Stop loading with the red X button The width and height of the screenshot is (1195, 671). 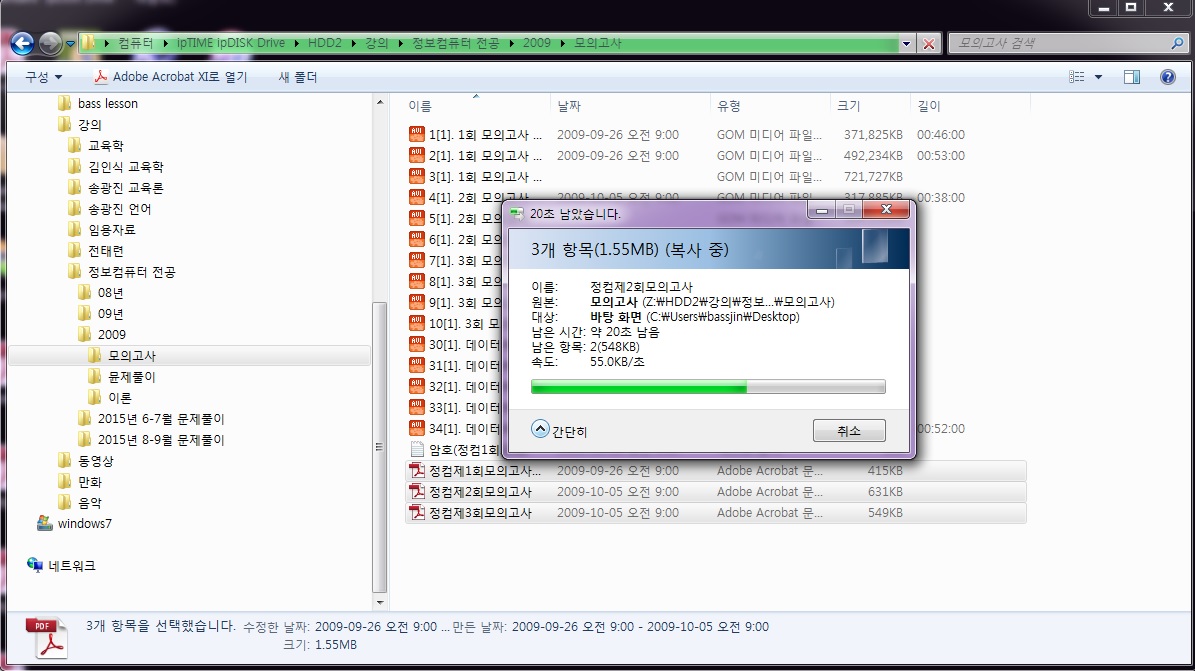coord(928,43)
